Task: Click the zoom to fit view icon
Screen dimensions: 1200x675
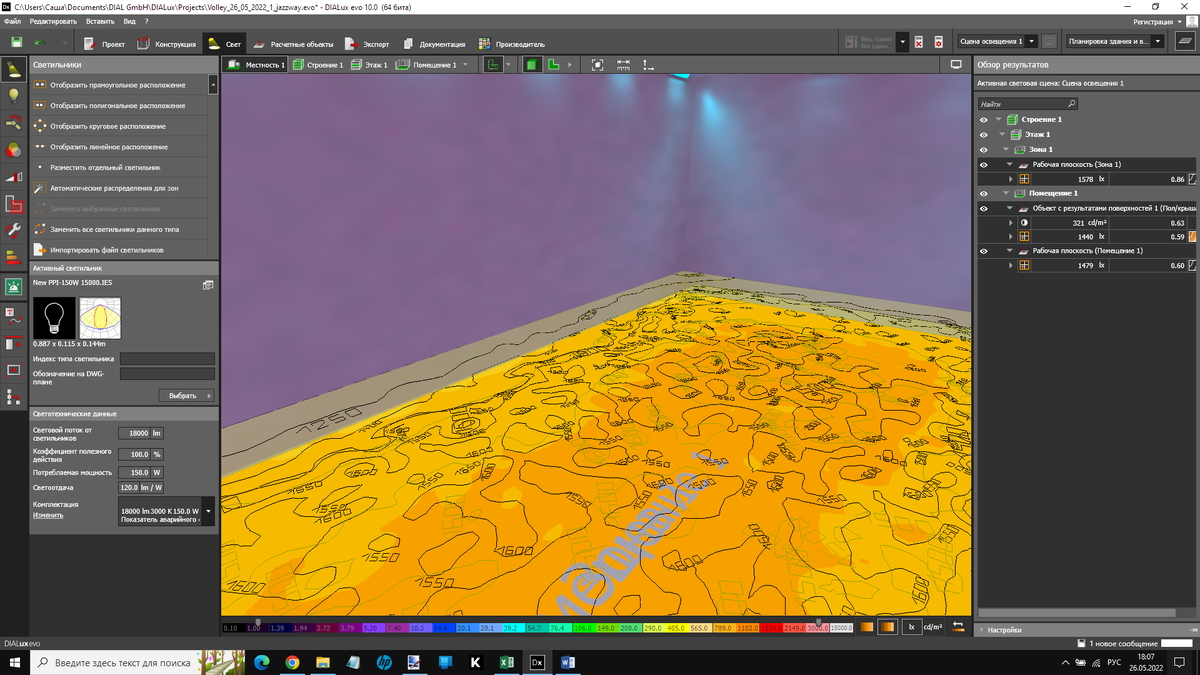Action: pyautogui.click(x=597, y=64)
